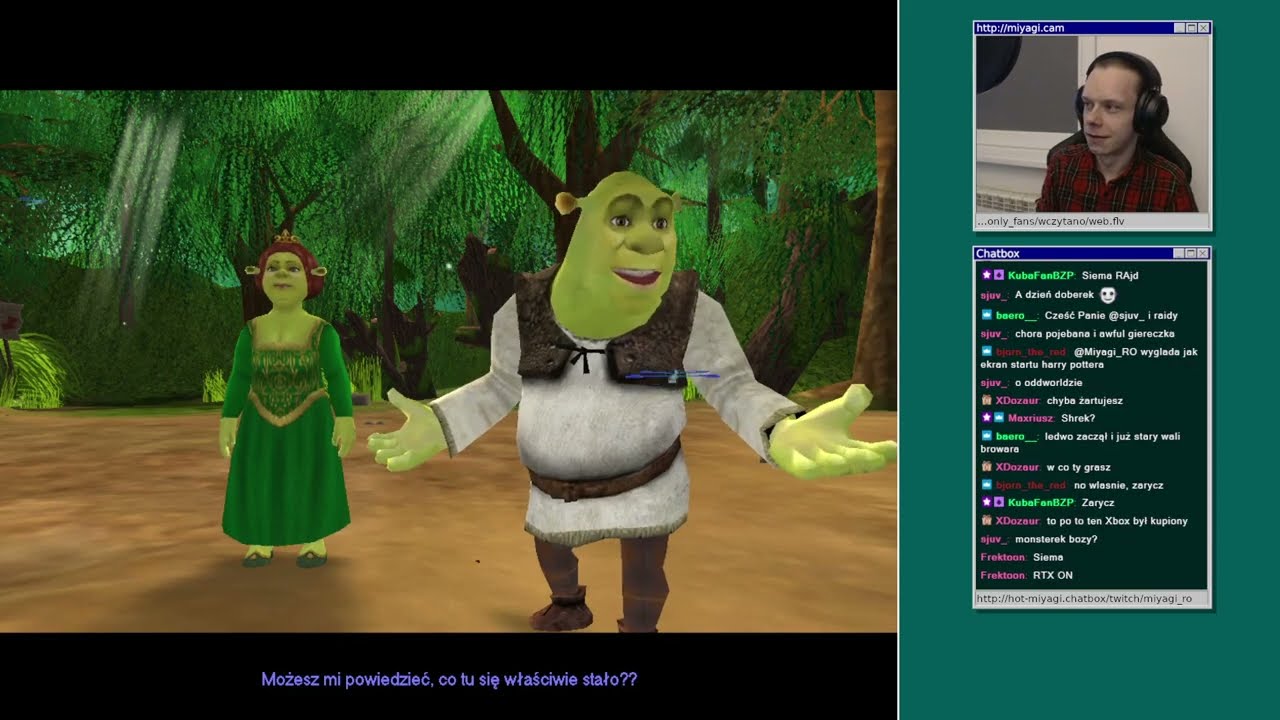Click the chat text 'chora pojebana i awful giereczka'
The width and height of the screenshot is (1280, 720).
[x=1094, y=333]
